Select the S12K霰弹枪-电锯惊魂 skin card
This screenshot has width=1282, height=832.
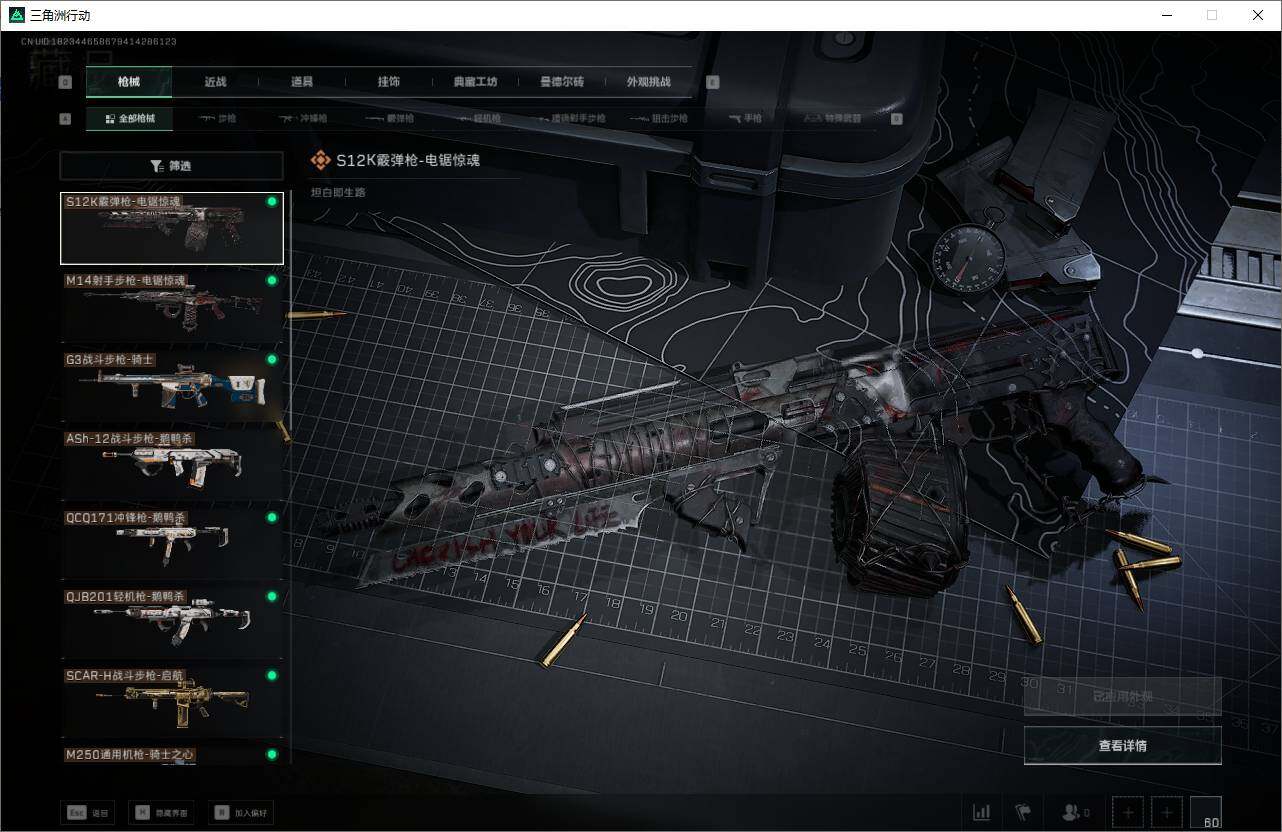click(x=172, y=228)
